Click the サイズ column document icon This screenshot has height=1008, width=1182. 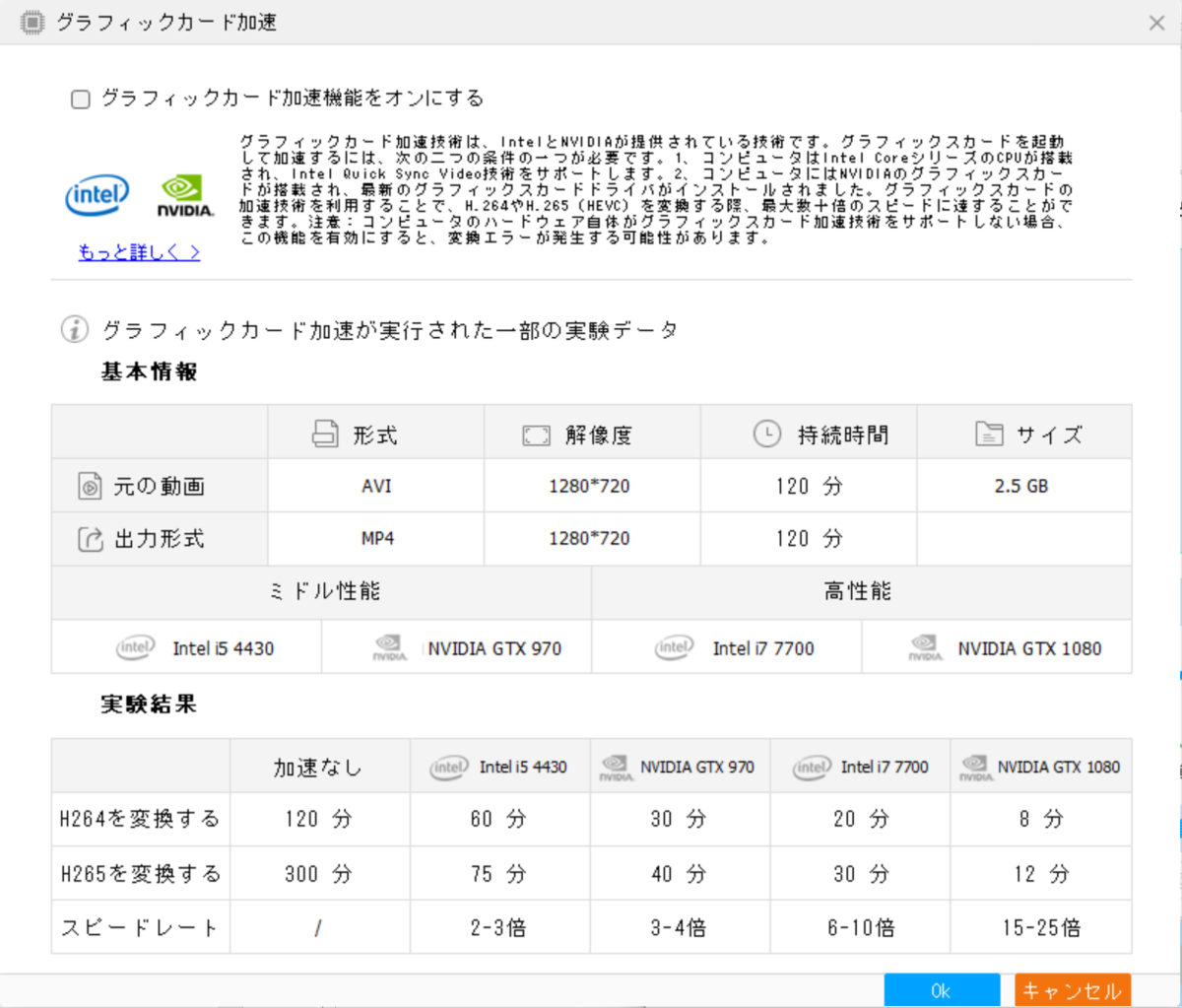click(988, 434)
